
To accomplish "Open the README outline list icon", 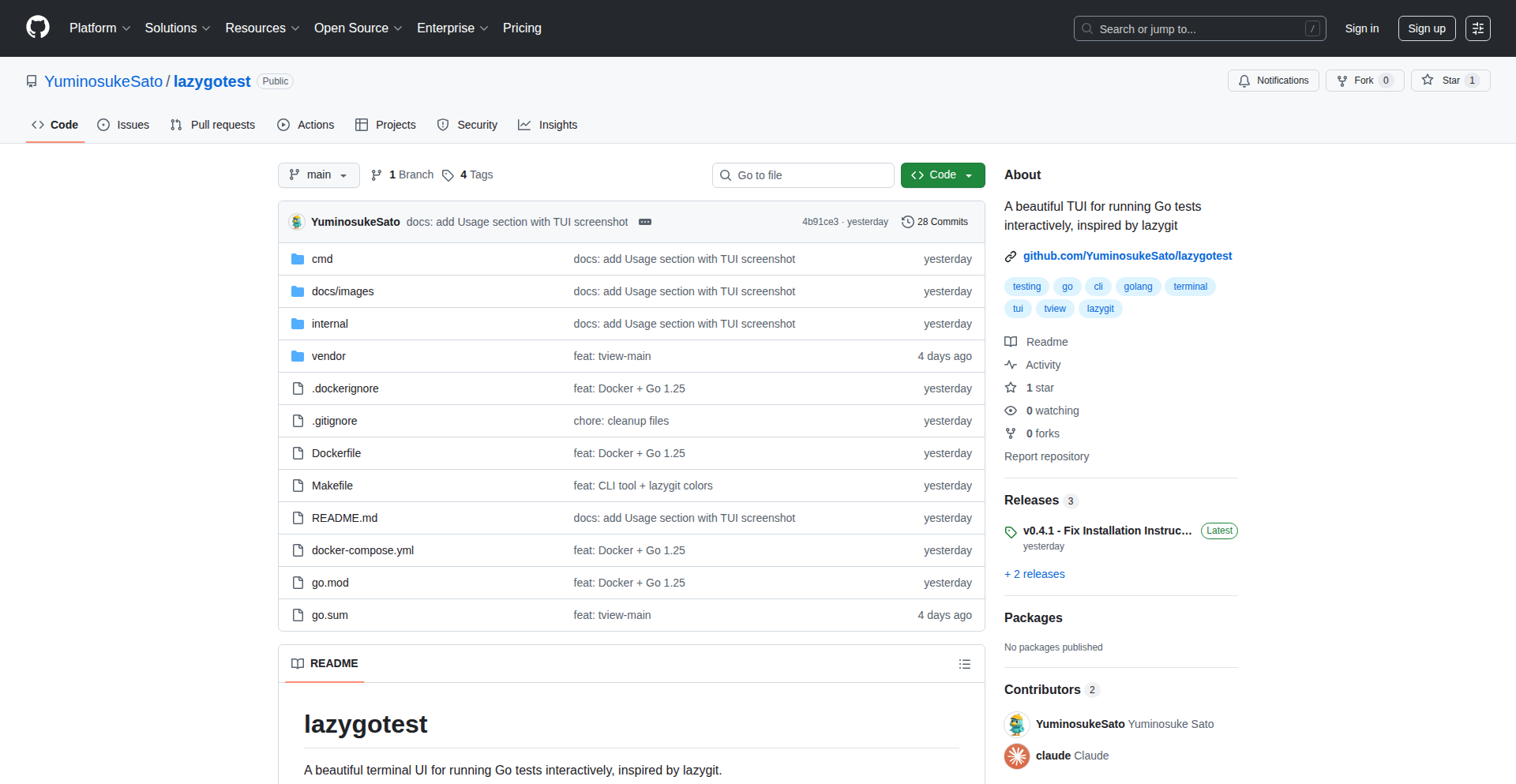I will pyautogui.click(x=964, y=664).
